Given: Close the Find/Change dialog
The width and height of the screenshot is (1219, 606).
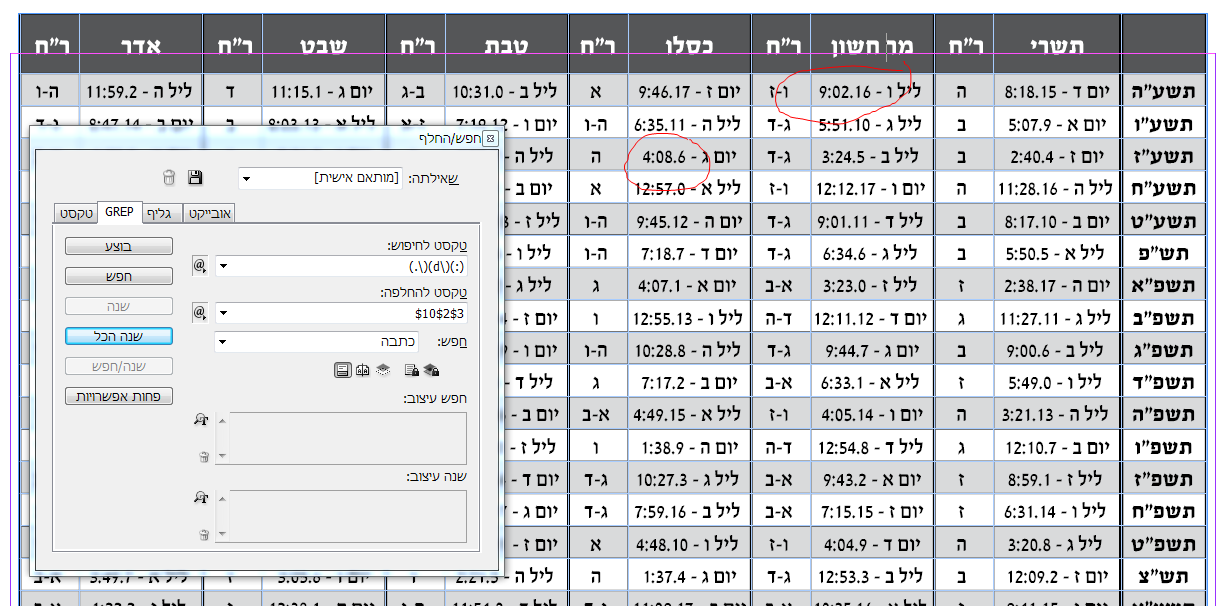Looking at the screenshot, I should (491, 138).
